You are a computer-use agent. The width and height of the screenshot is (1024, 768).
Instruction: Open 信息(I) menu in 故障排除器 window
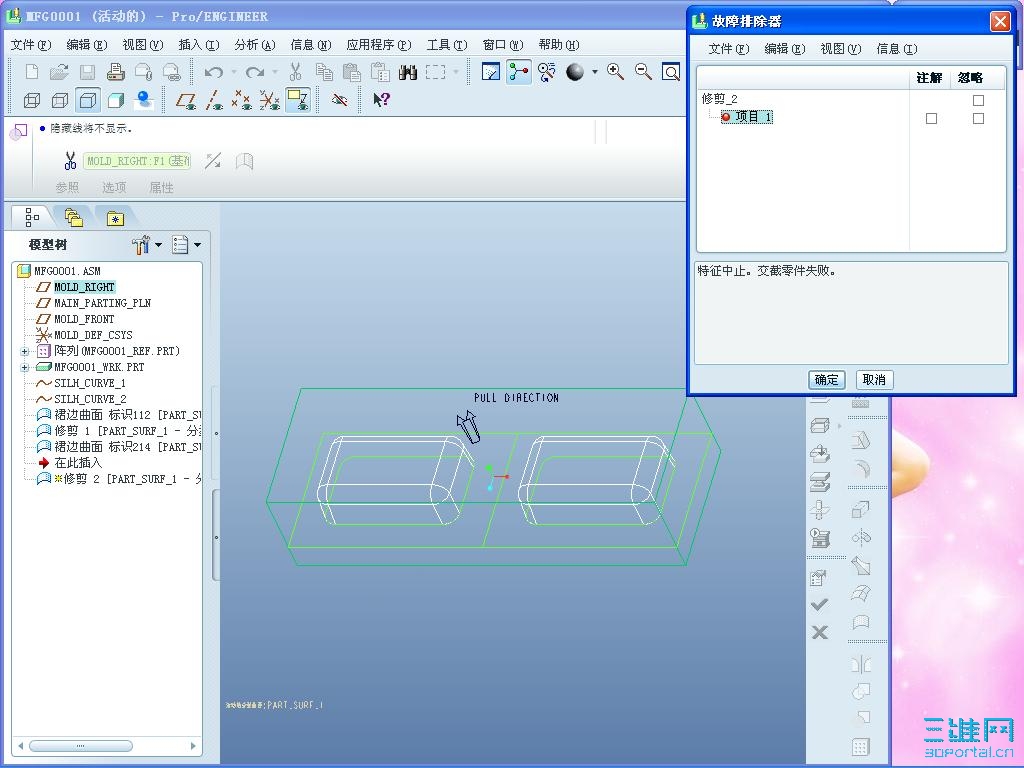tap(897, 49)
